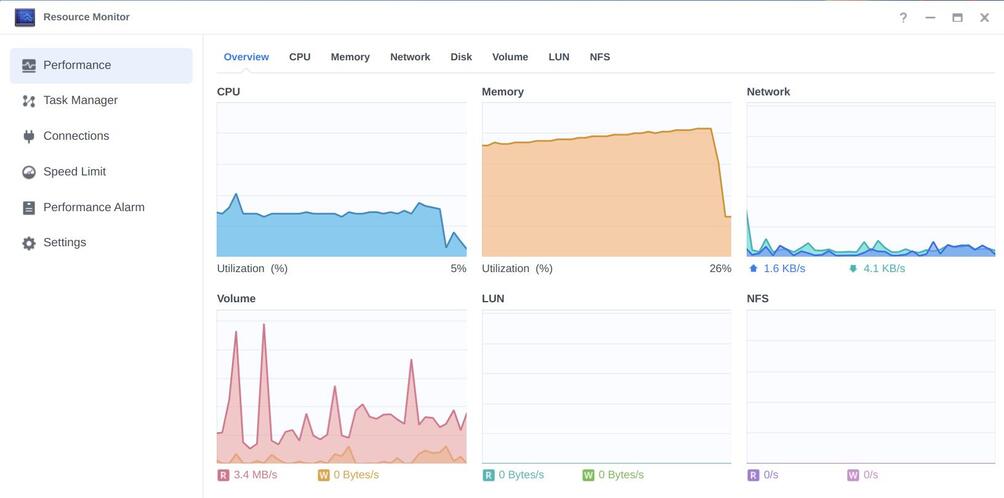
Task: Maximize the Resource Monitor window
Action: (x=957, y=18)
